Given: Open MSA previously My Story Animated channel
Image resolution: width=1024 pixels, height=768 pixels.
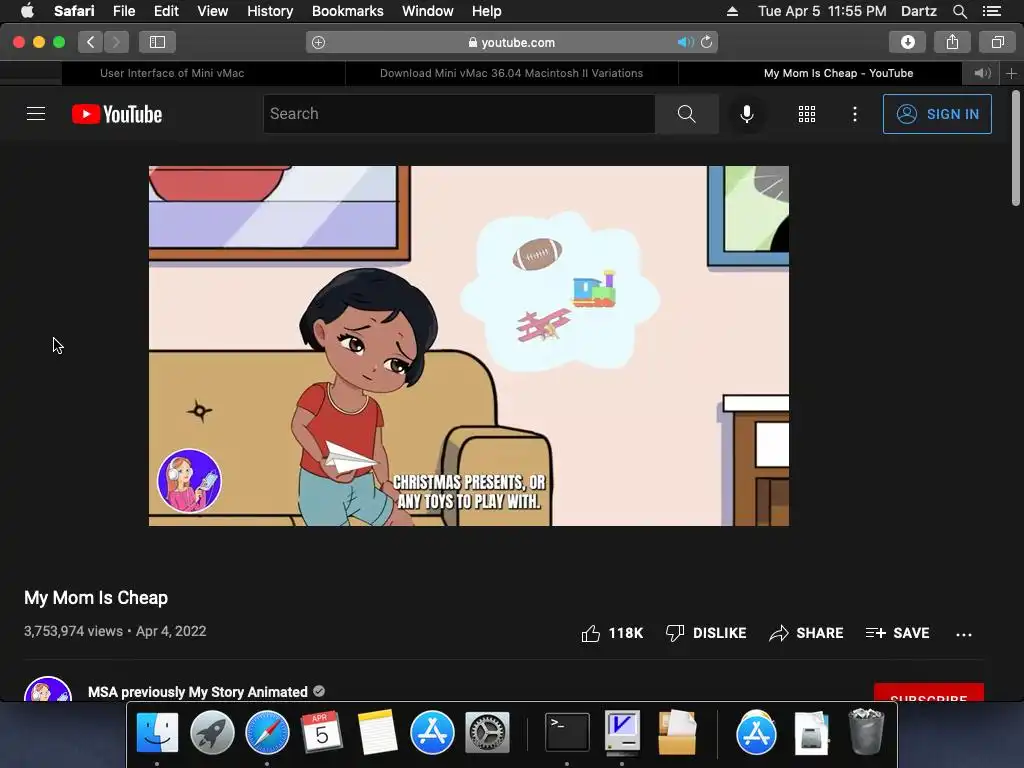Looking at the screenshot, I should tap(197, 692).
